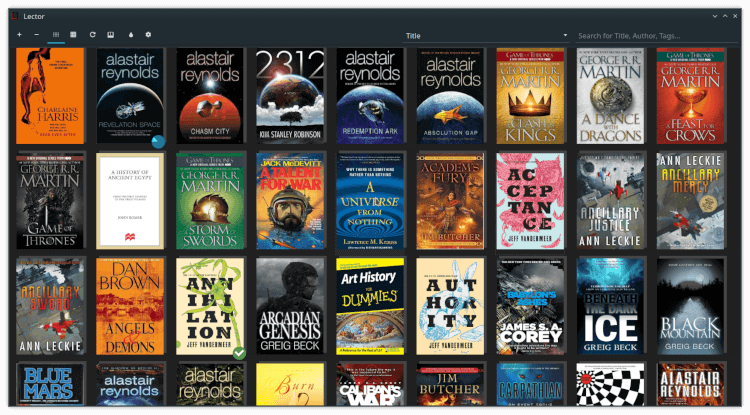
Task: Open A Feast for Crows cover
Action: [690, 96]
